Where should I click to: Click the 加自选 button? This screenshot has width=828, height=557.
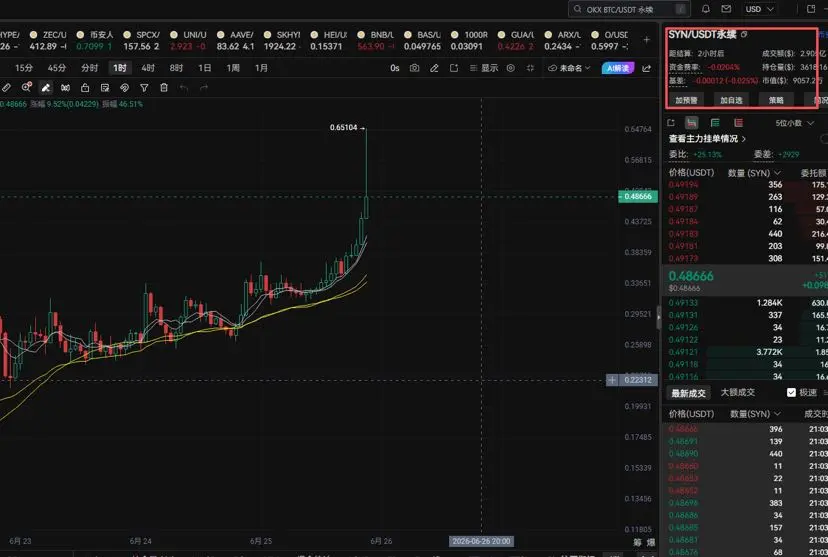(x=731, y=100)
